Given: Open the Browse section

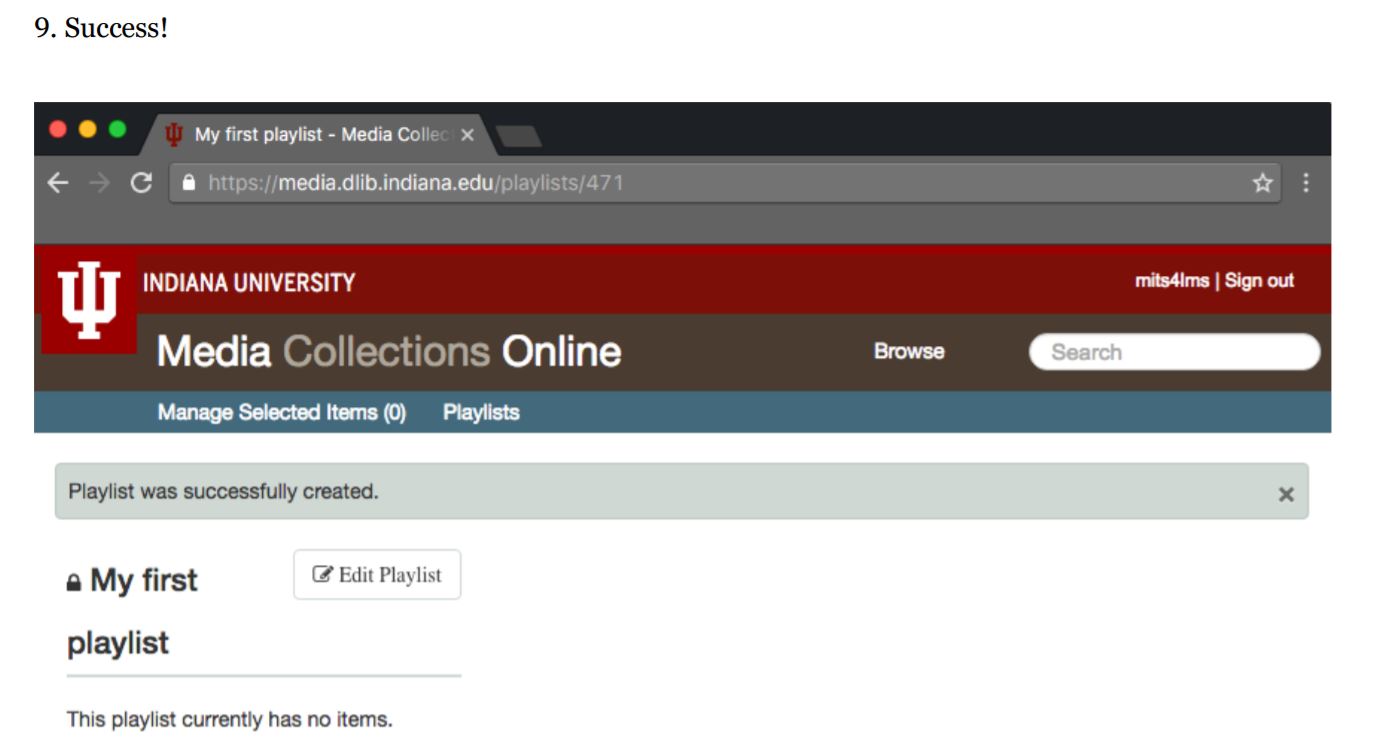Looking at the screenshot, I should (908, 351).
